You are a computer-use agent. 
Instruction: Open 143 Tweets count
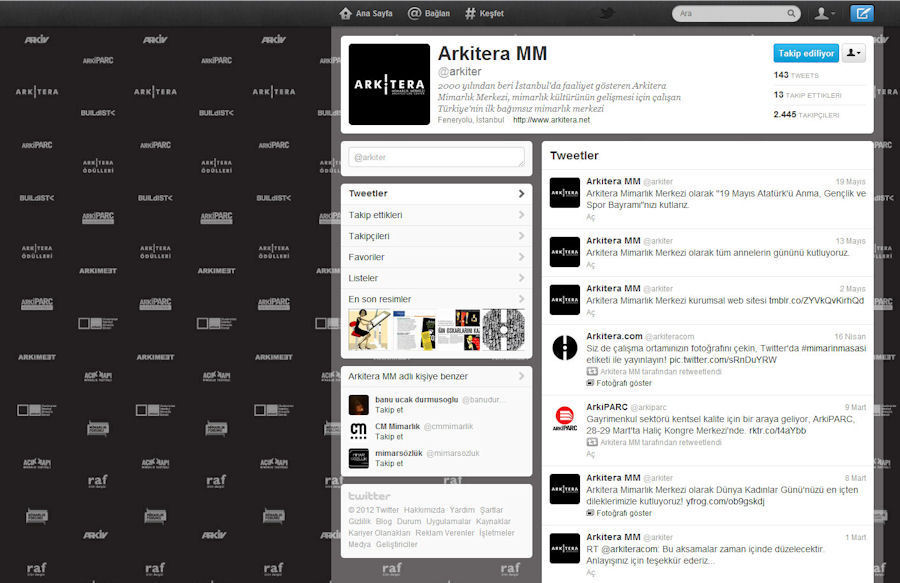pyautogui.click(x=796, y=75)
